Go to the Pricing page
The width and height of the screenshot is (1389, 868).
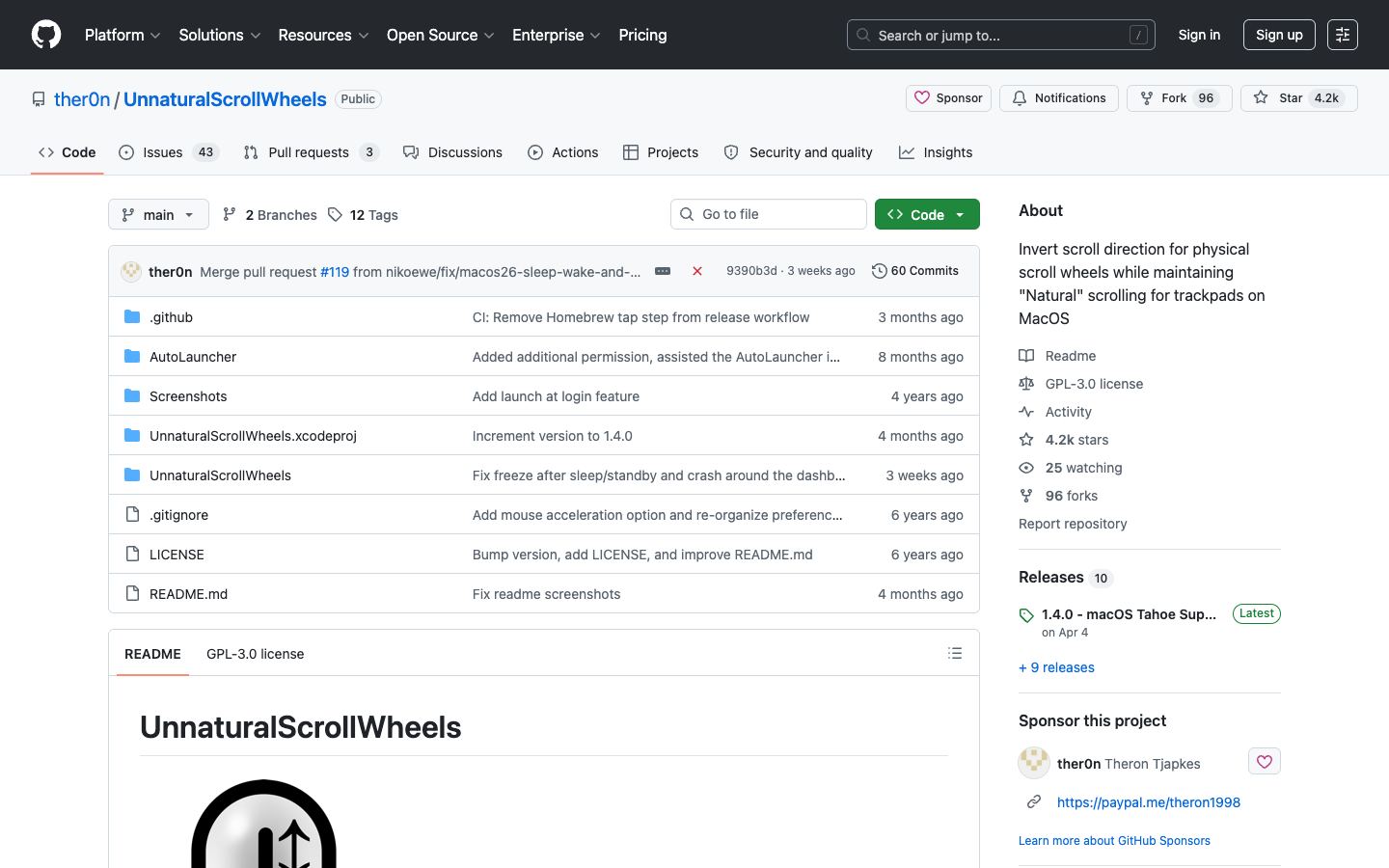642,35
